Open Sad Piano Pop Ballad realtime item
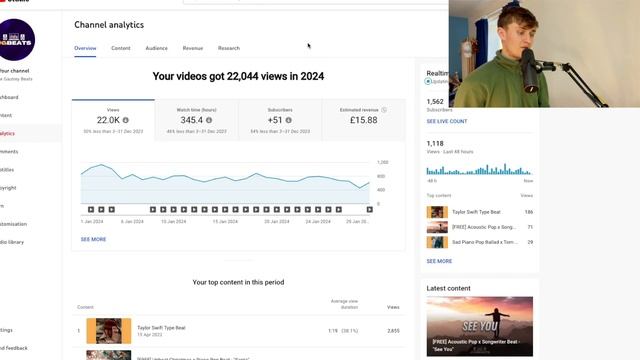The width and height of the screenshot is (640, 360). click(485, 242)
